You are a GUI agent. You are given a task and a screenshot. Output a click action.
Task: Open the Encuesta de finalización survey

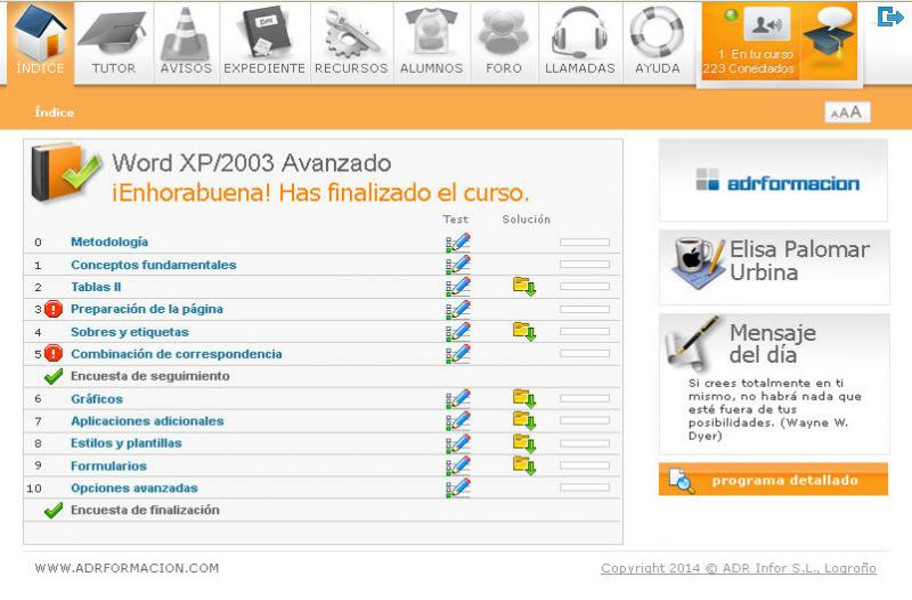[x=144, y=510]
